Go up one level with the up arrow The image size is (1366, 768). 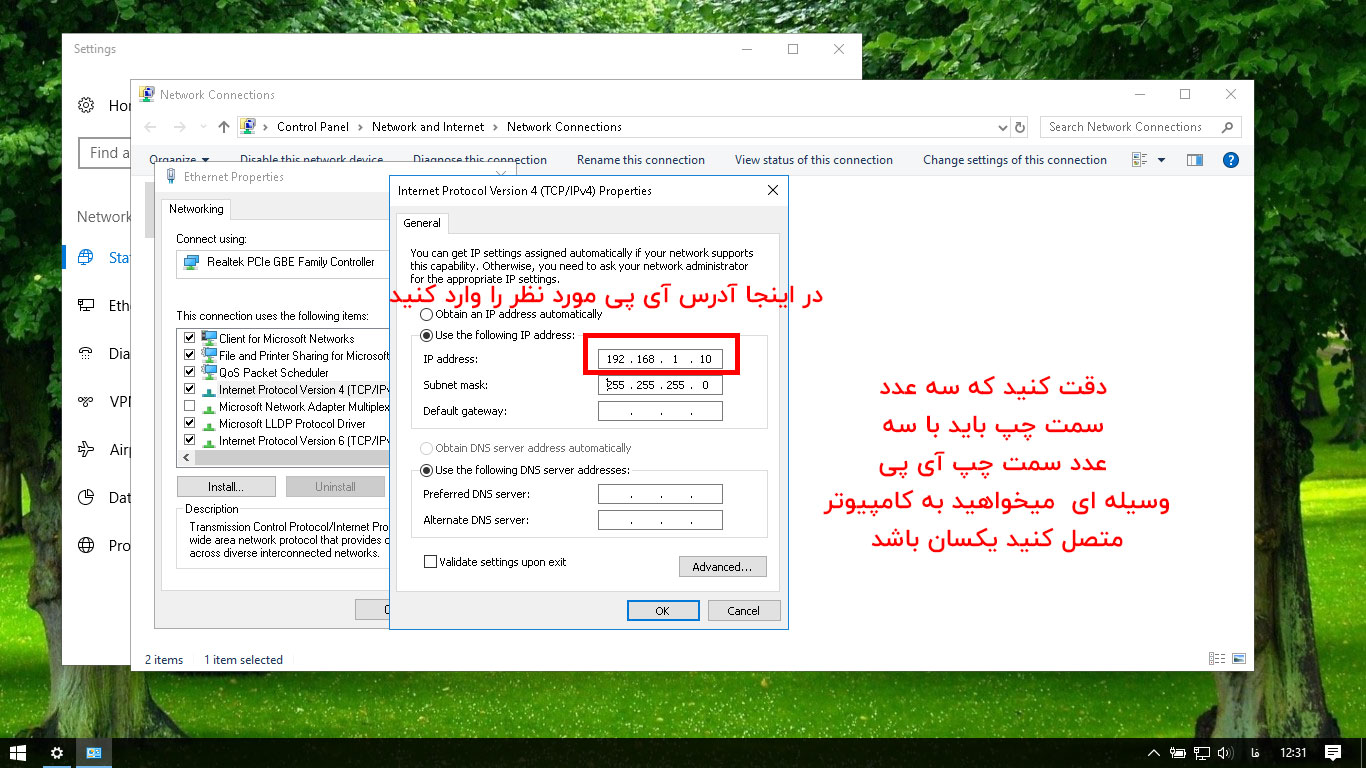tap(223, 127)
